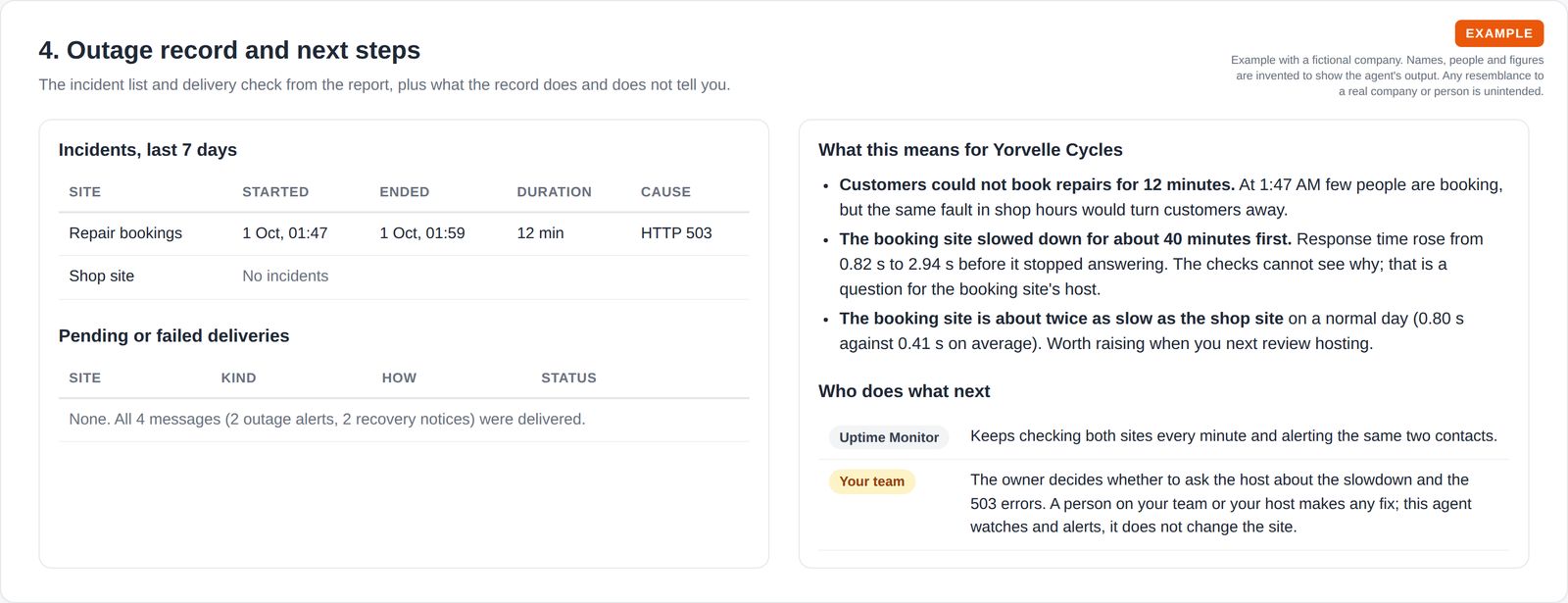Click the "Who does what next" heading

tap(904, 391)
